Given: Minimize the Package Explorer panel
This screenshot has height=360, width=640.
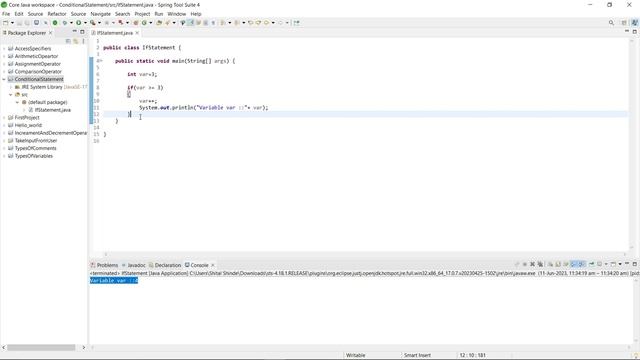Looking at the screenshot, I should (74, 32).
